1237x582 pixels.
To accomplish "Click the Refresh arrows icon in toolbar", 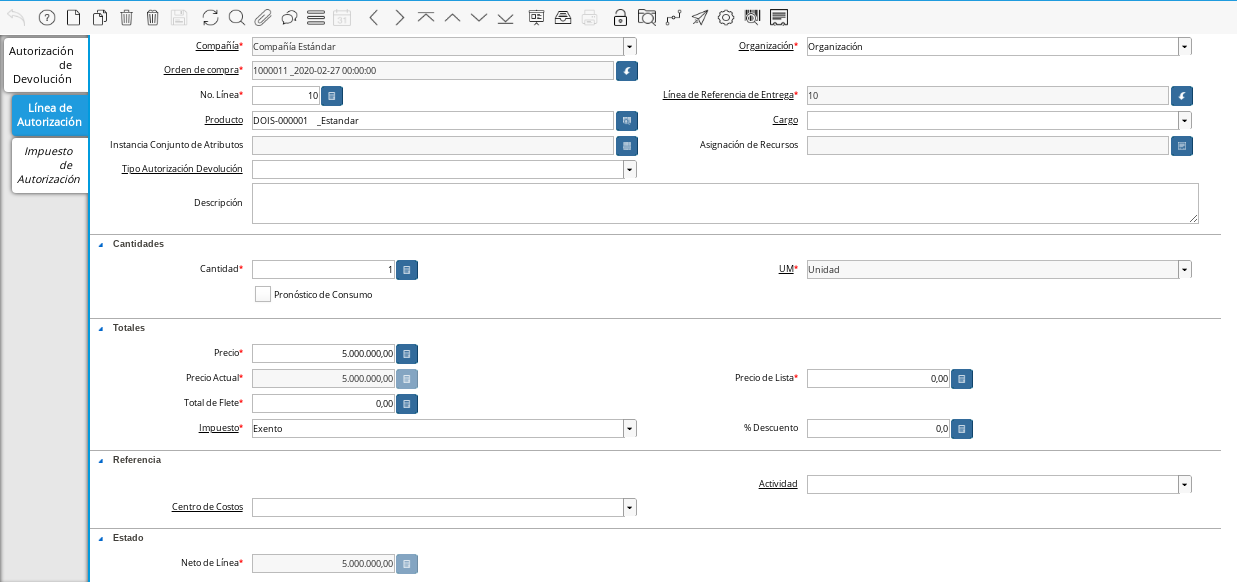I will (210, 17).
